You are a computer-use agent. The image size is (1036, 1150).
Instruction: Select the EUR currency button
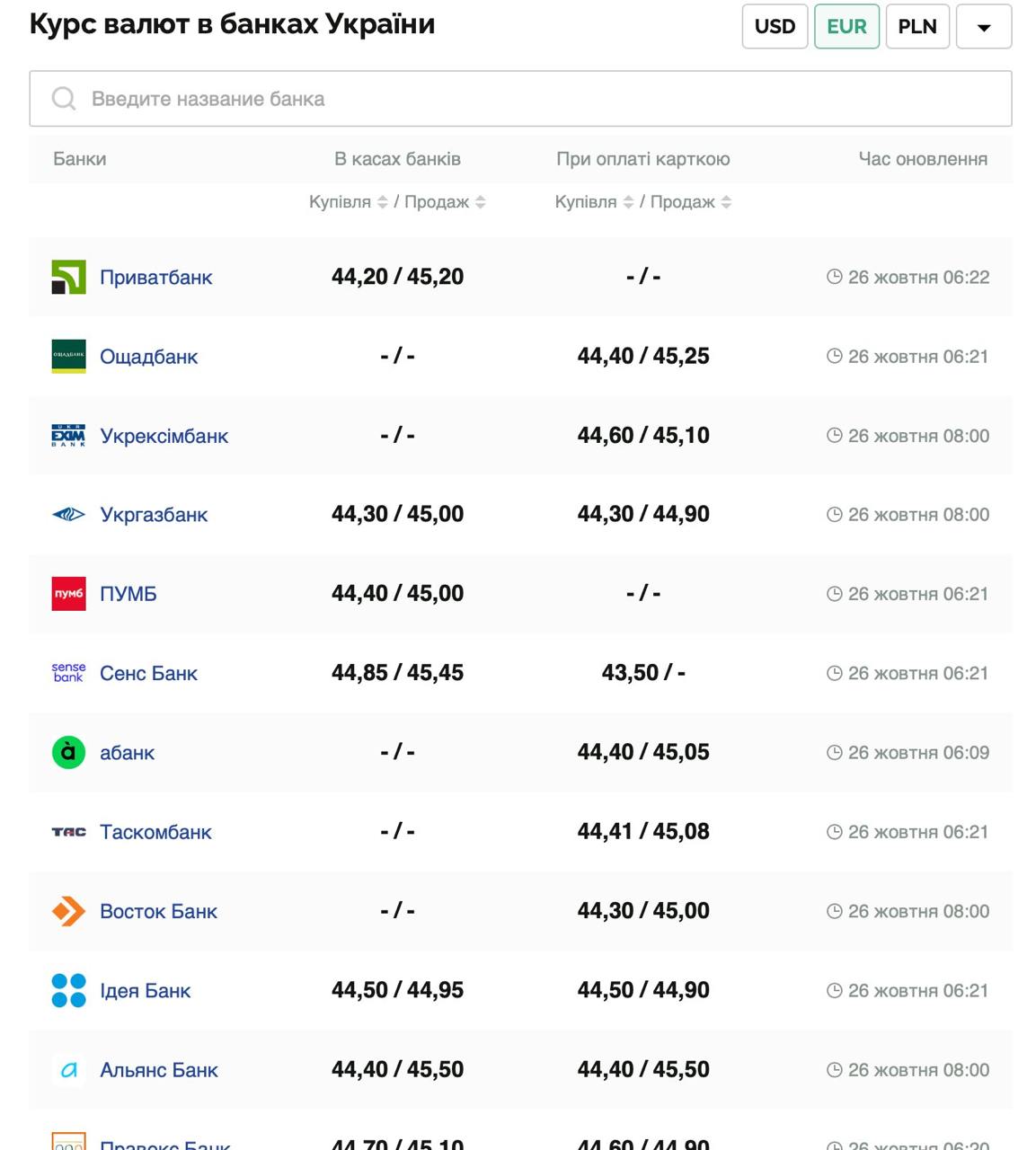pos(846,26)
